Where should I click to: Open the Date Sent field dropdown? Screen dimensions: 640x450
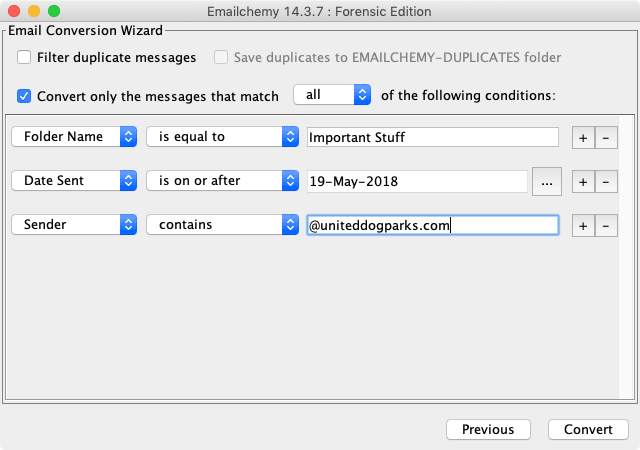[x=74, y=180]
